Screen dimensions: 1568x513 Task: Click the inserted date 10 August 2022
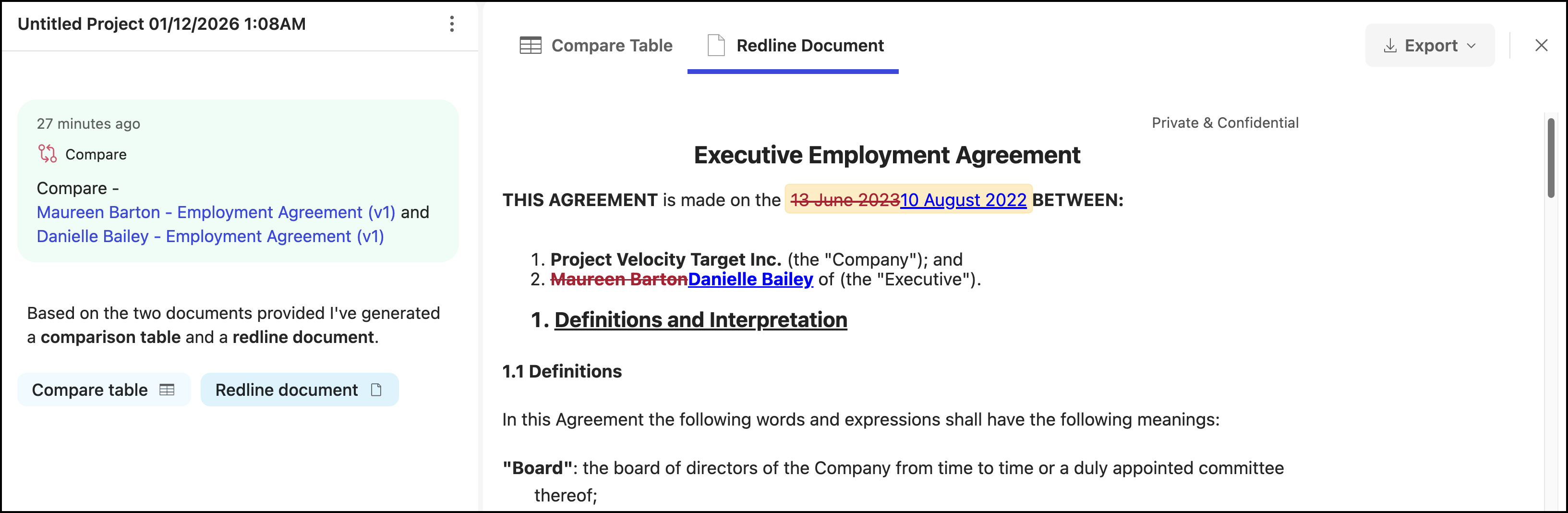coord(963,200)
